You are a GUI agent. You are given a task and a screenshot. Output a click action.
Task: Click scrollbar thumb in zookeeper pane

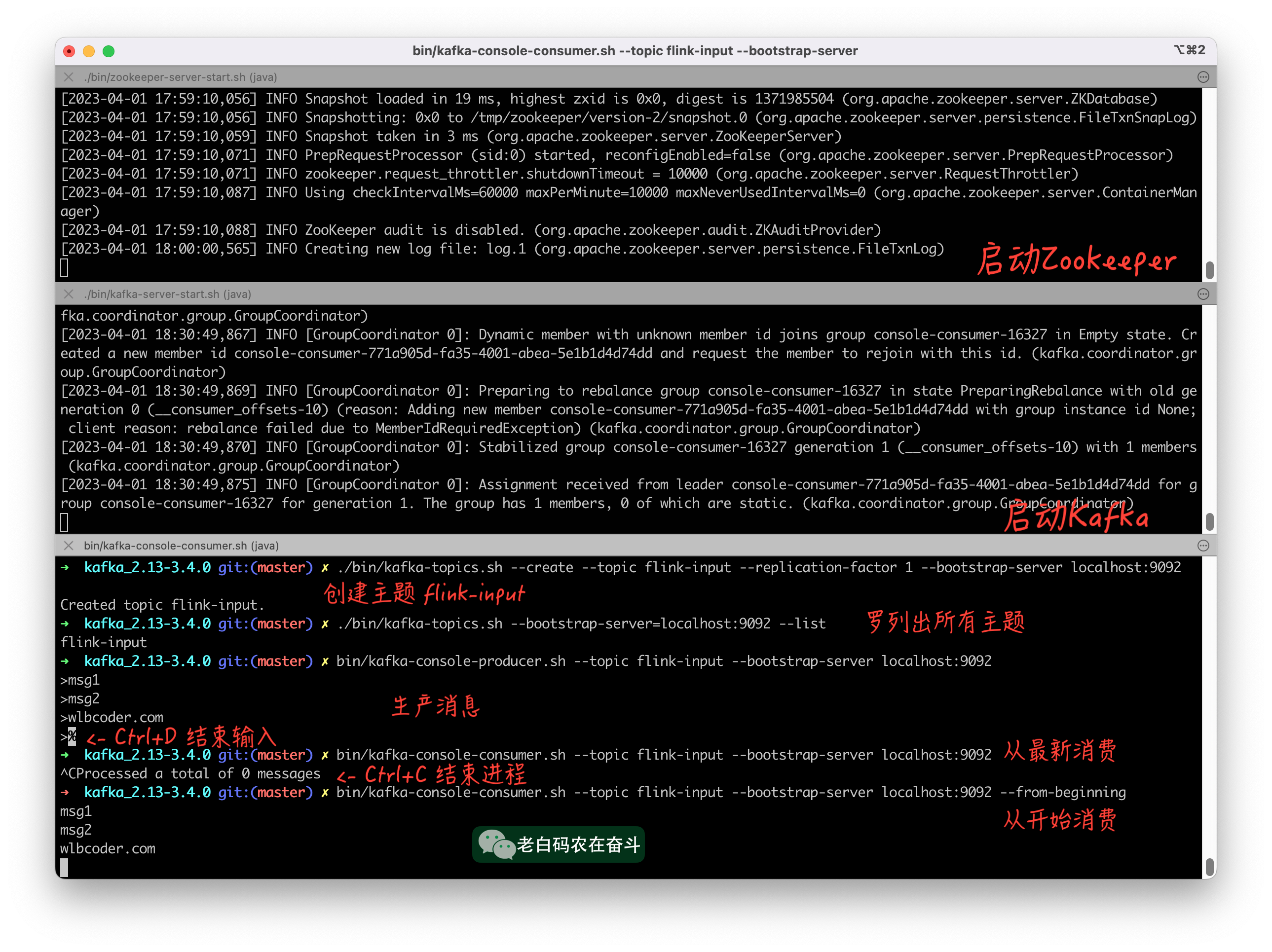click(1209, 270)
